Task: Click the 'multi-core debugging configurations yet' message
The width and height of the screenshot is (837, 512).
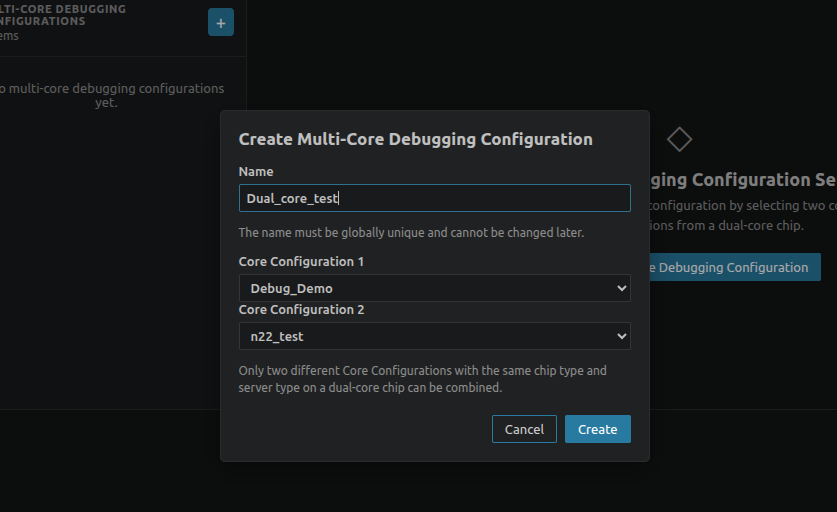Action: 112,95
